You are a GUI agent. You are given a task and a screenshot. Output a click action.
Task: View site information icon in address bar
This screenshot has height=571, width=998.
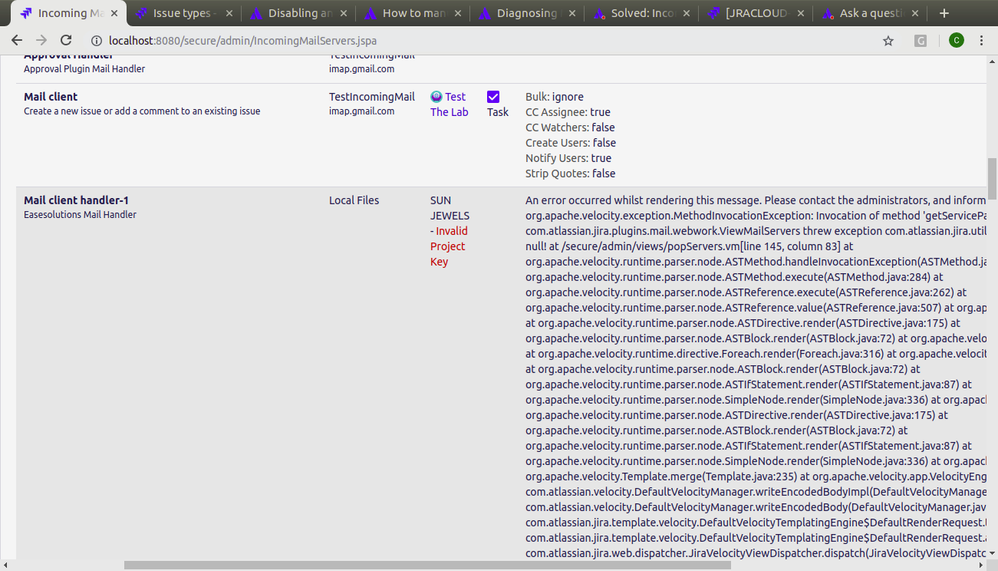(96, 41)
